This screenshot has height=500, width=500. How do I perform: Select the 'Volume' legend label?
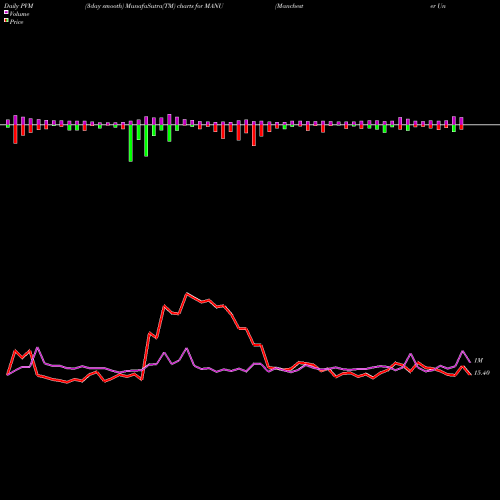tap(19, 14)
